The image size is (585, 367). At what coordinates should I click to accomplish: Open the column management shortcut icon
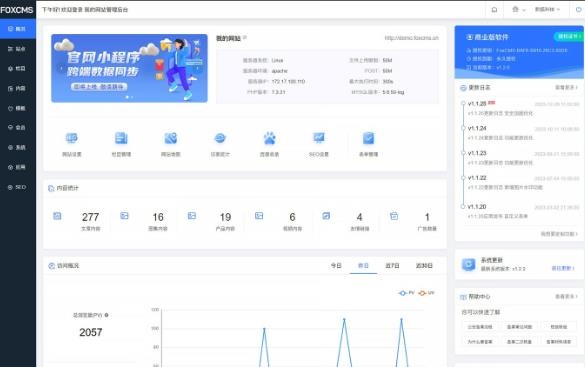click(x=121, y=138)
